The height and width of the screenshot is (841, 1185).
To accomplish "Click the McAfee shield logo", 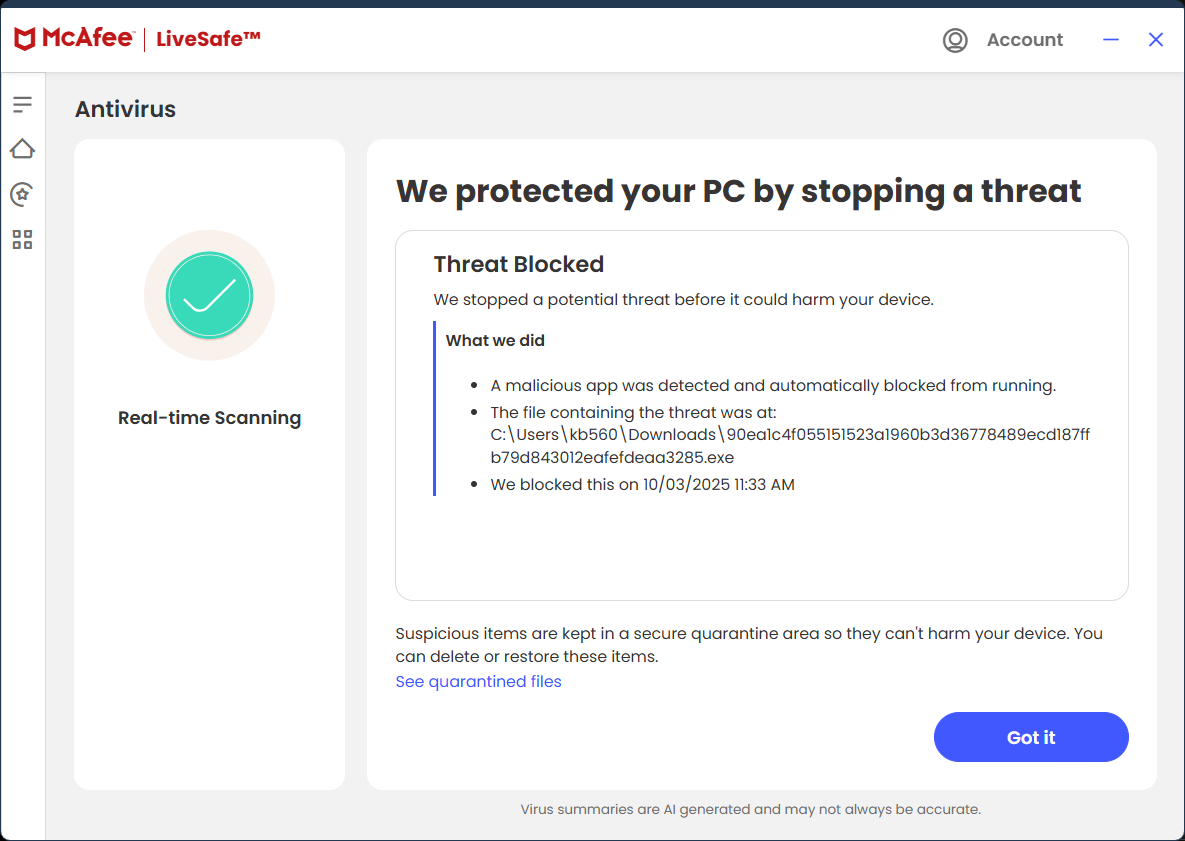I will coord(26,40).
